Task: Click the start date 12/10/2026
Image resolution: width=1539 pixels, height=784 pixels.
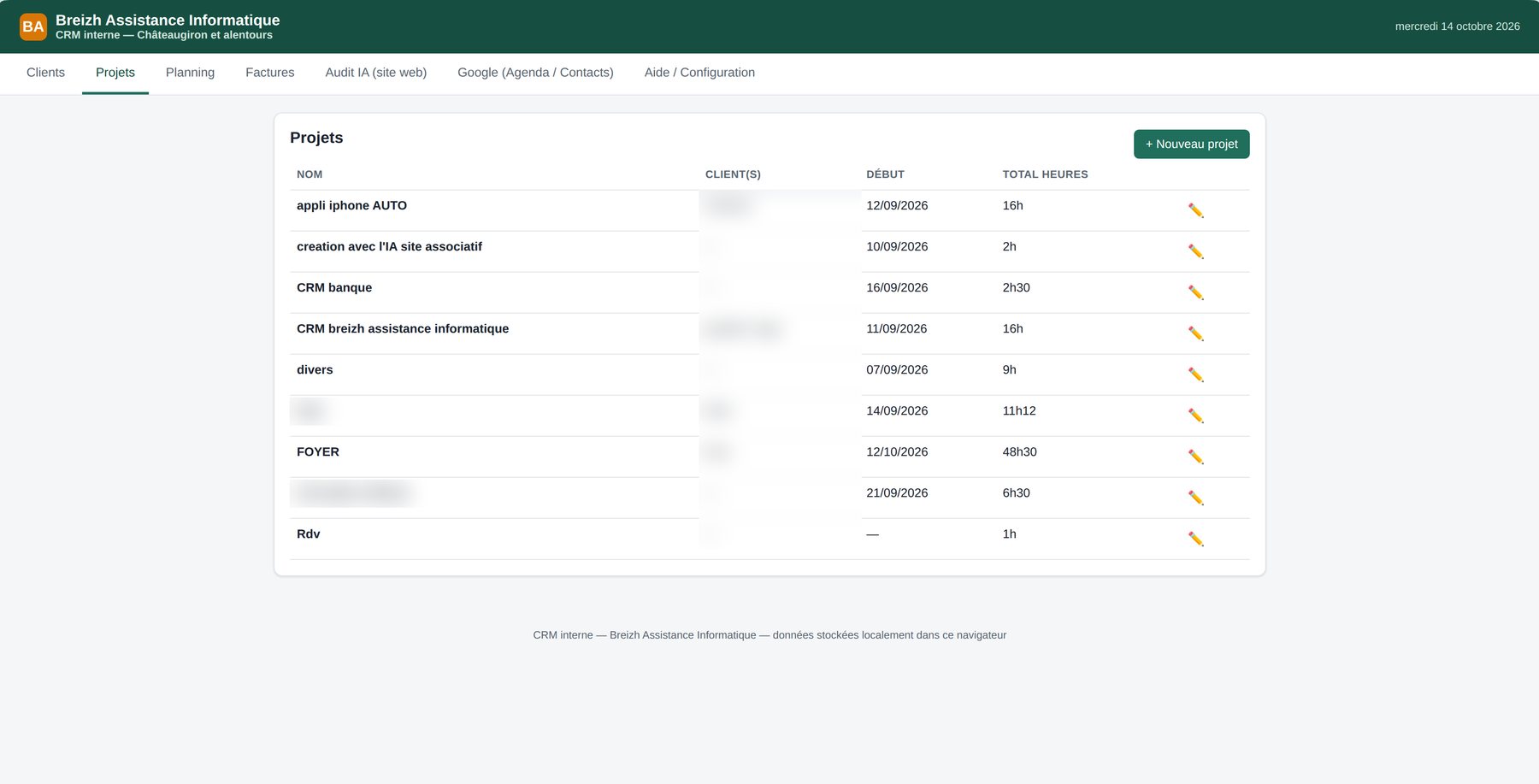Action: click(897, 451)
